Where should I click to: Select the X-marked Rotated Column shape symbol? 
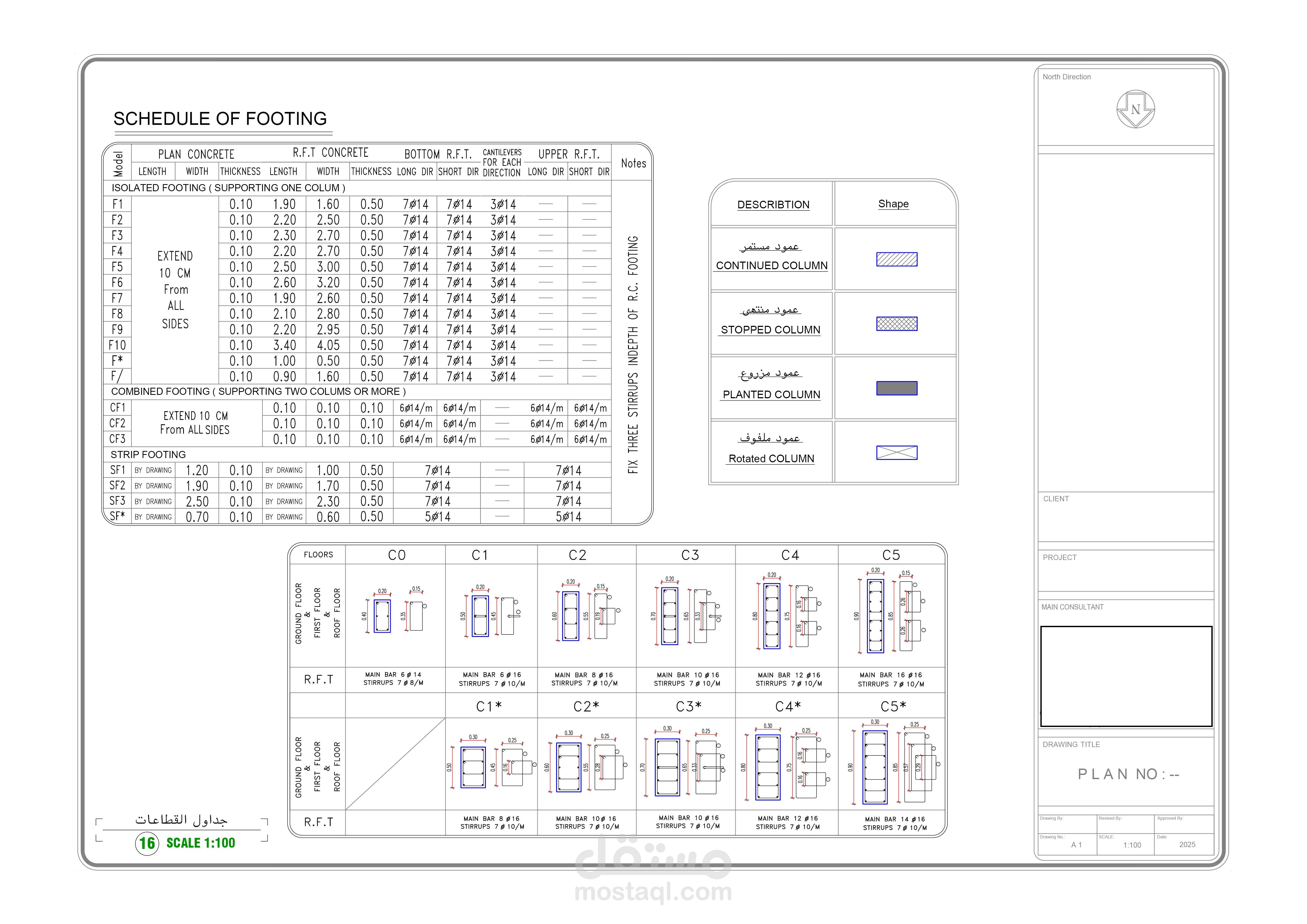click(897, 453)
